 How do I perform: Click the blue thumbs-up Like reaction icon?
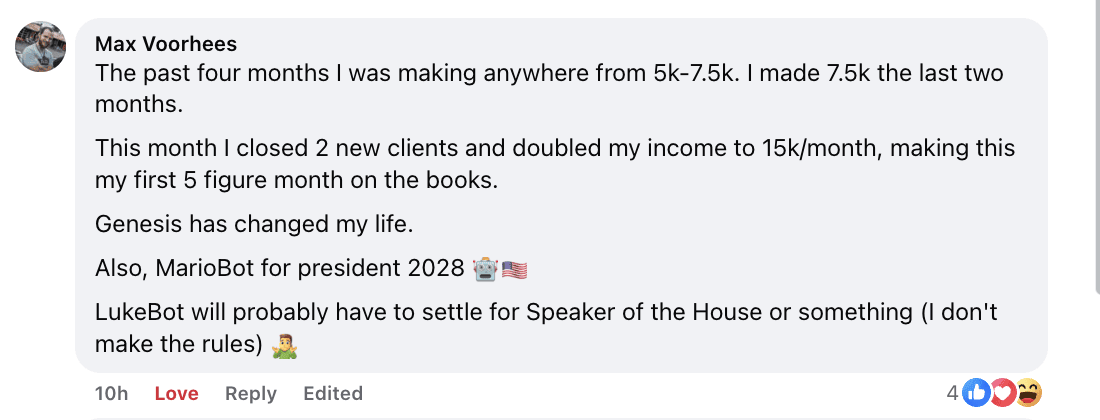[975, 394]
